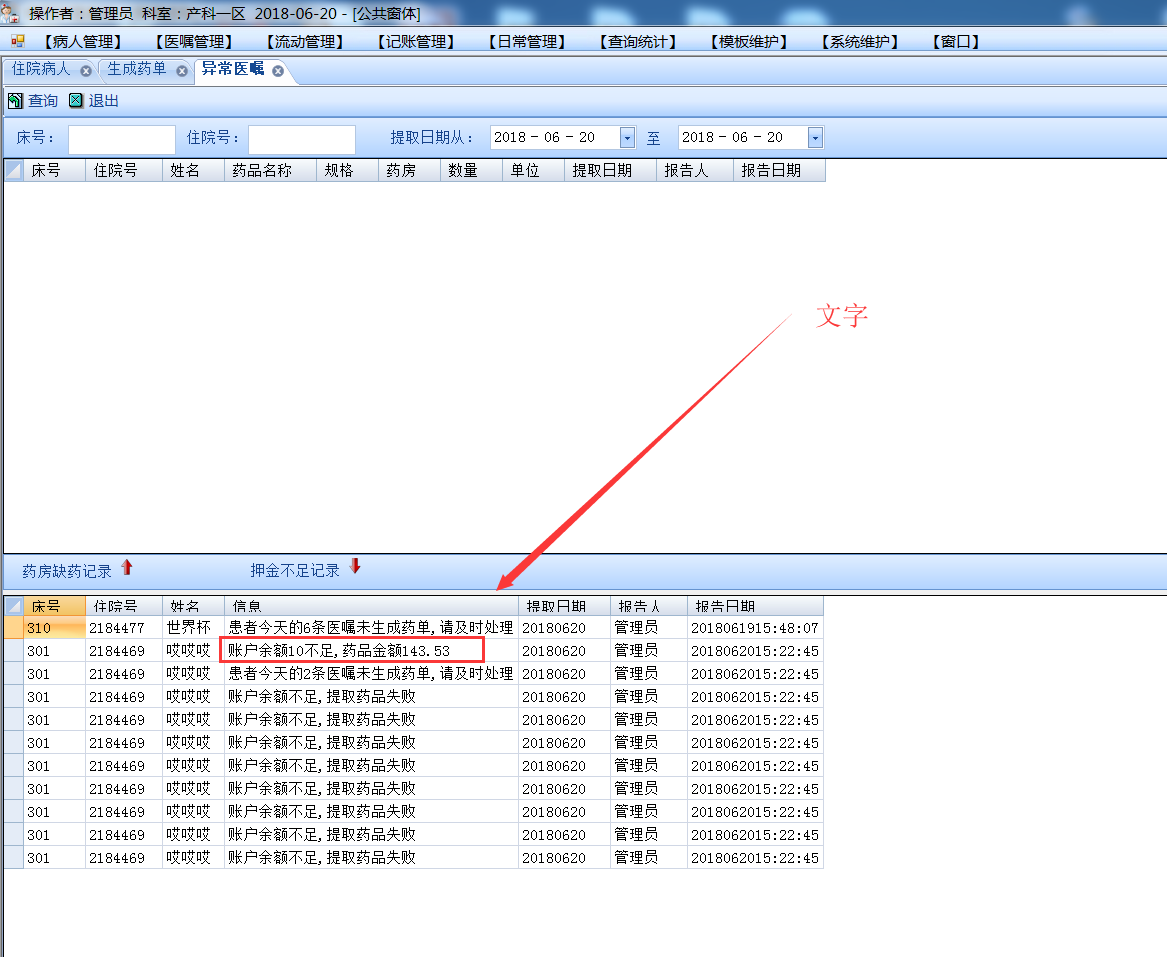This screenshot has height=957, width=1167.
Task: Open the start date dropdown
Action: coord(627,138)
